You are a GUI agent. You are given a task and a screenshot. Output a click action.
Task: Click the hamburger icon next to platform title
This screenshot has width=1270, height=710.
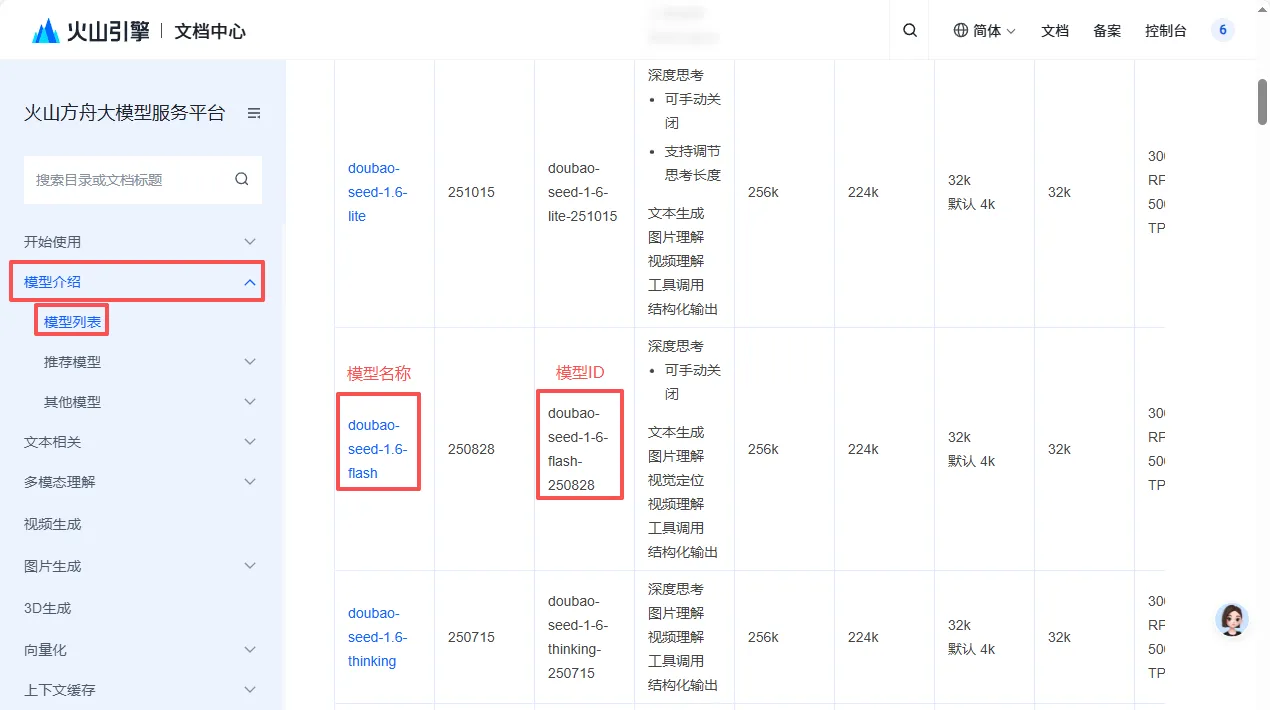click(x=254, y=113)
